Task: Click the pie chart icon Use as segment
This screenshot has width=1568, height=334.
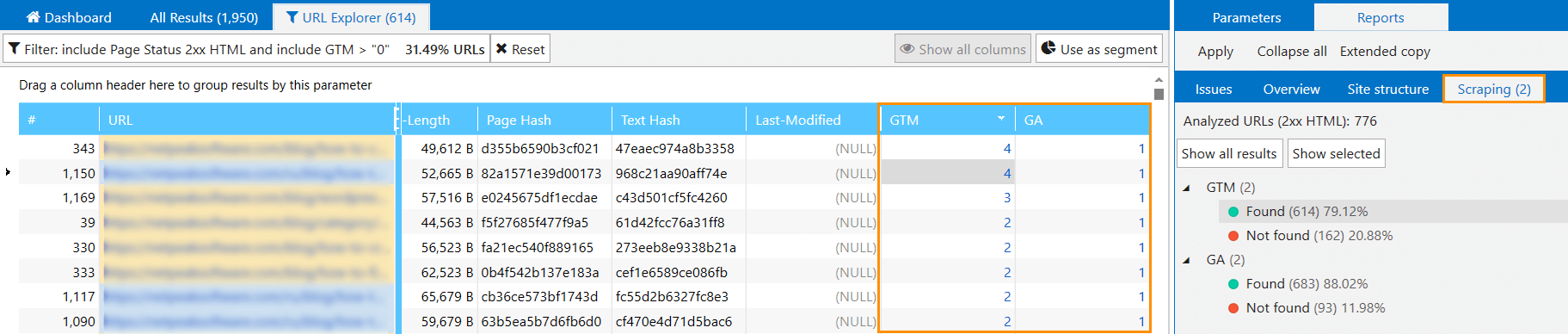Action: click(x=1048, y=48)
